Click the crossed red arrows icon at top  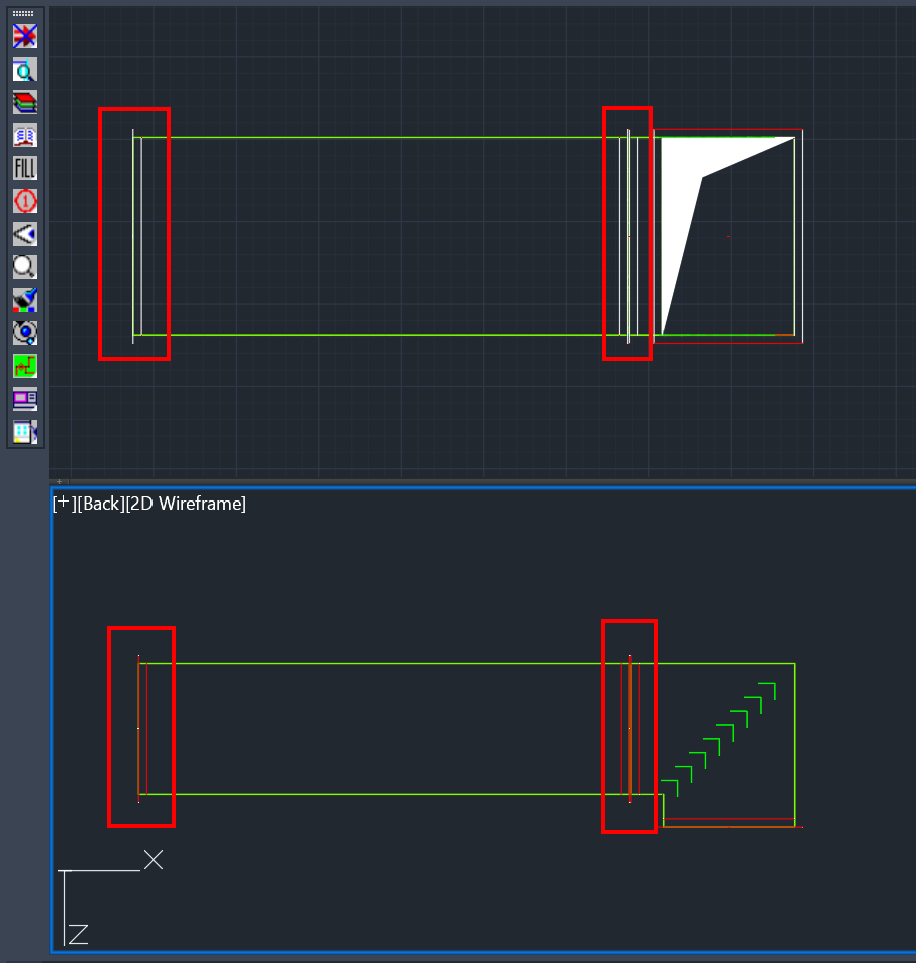pos(24,35)
